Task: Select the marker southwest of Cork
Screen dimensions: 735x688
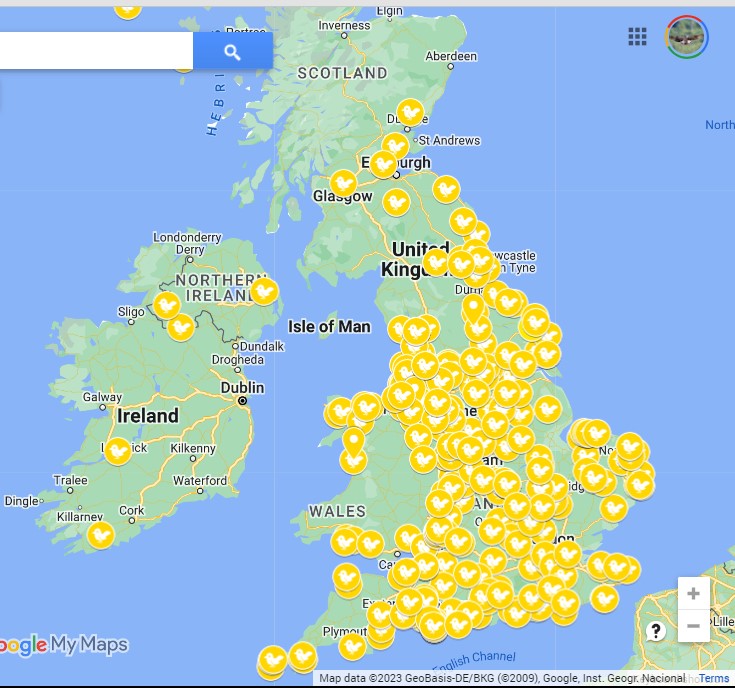Action: (100, 535)
